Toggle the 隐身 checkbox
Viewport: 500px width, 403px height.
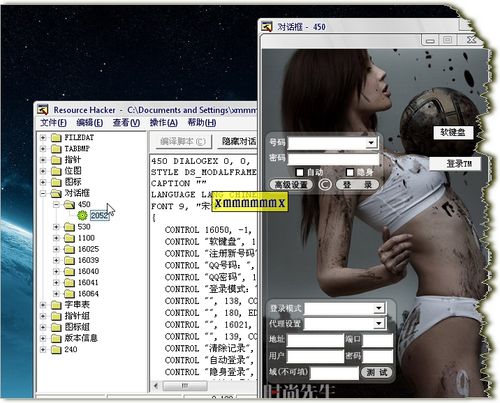pyautogui.click(x=350, y=172)
